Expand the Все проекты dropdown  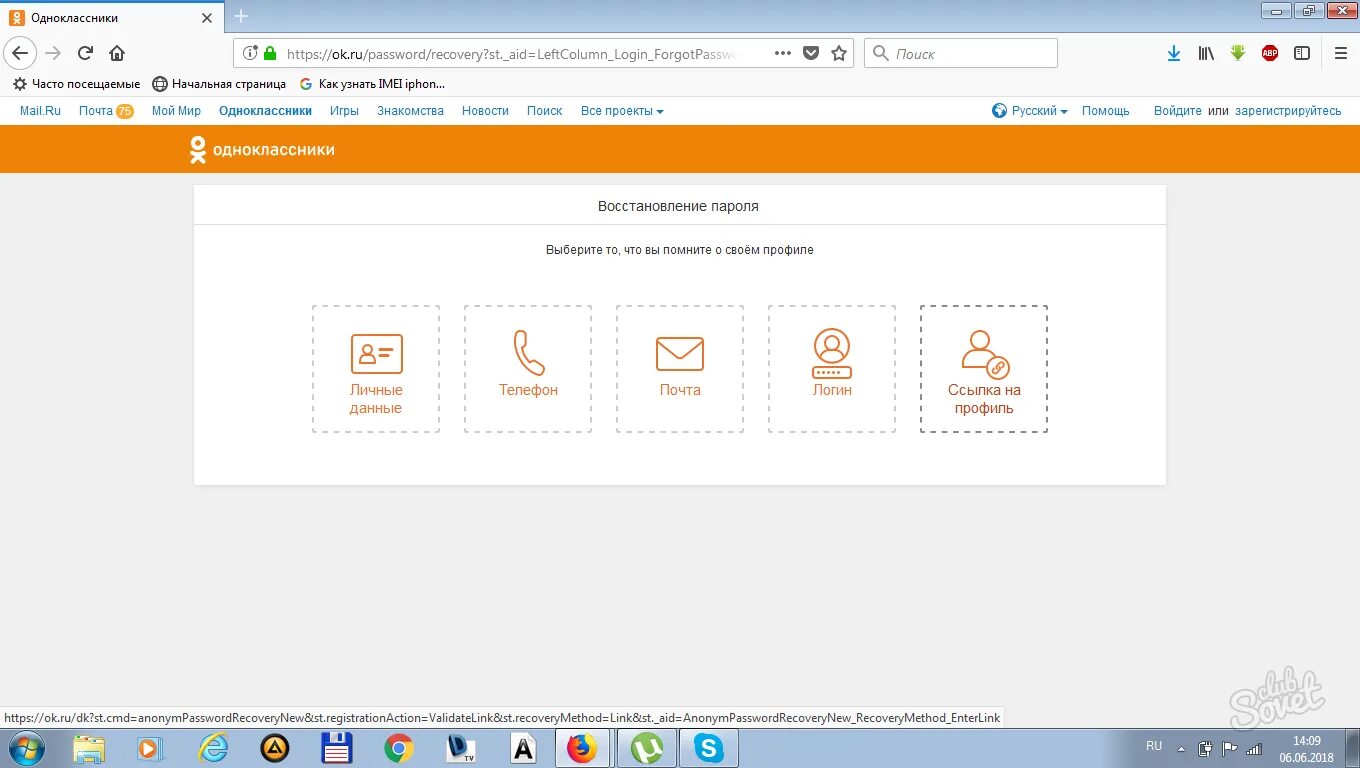622,111
